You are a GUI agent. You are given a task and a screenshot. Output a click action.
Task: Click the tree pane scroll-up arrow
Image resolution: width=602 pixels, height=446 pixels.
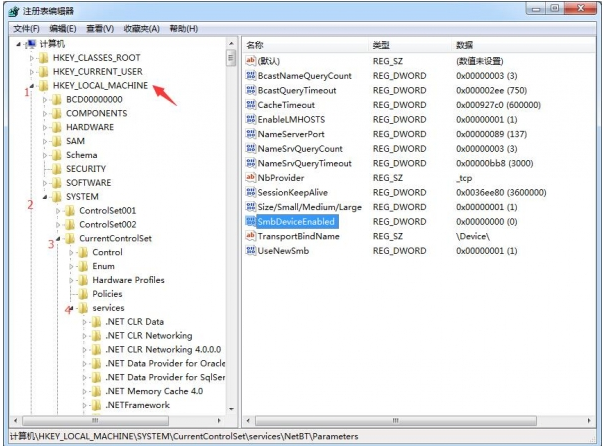tap(231, 43)
